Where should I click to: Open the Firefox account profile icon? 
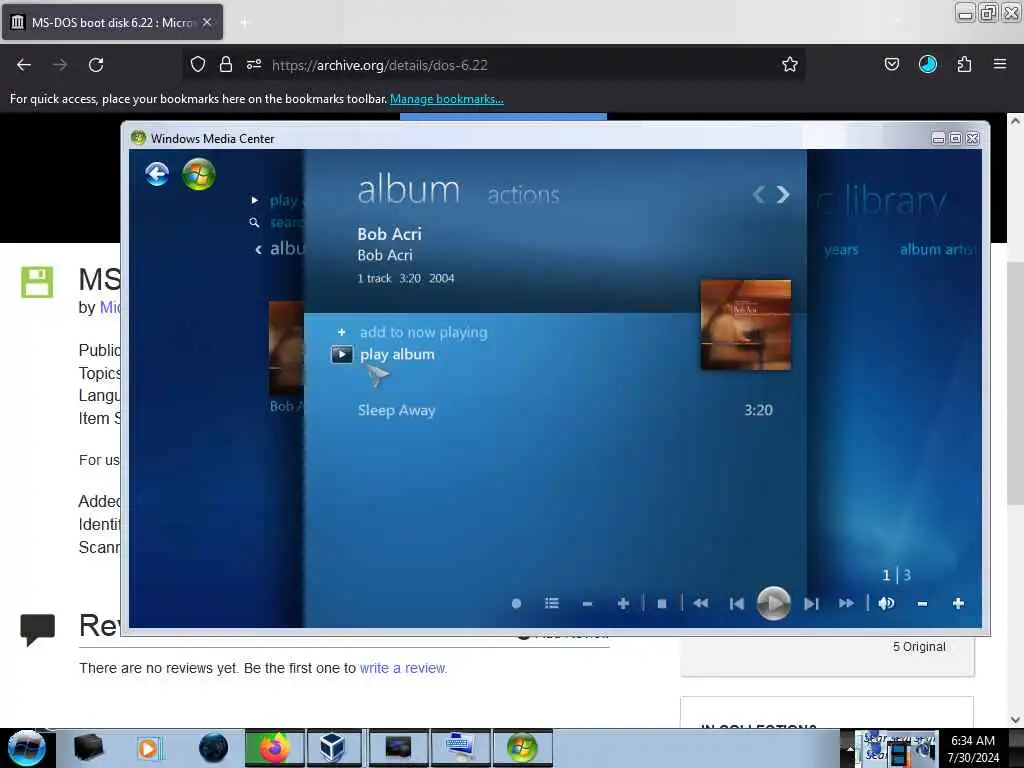coord(928,64)
